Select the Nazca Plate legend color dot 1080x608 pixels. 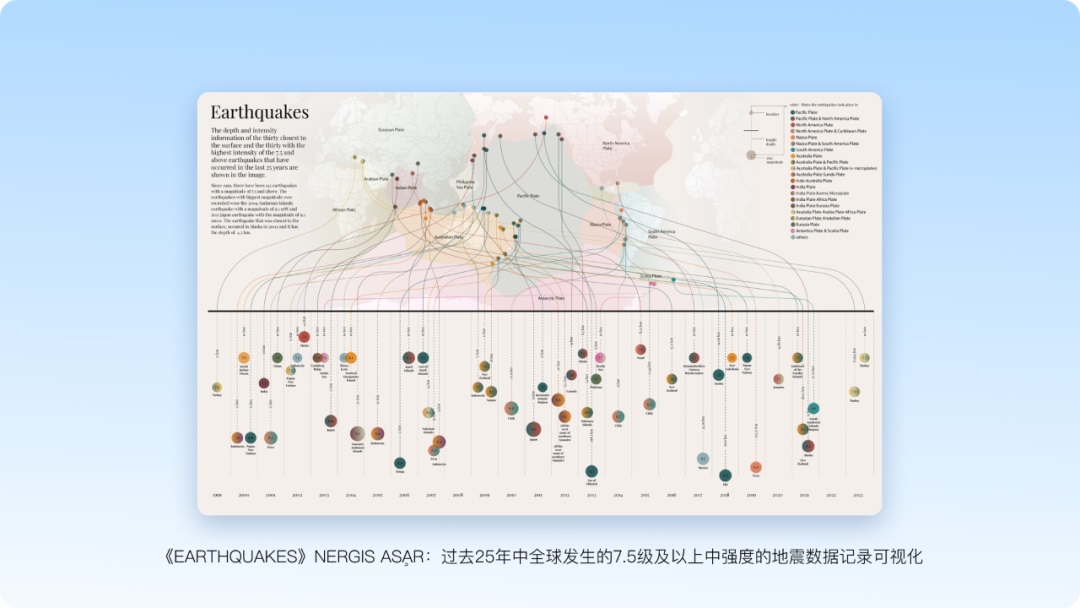tap(793, 137)
